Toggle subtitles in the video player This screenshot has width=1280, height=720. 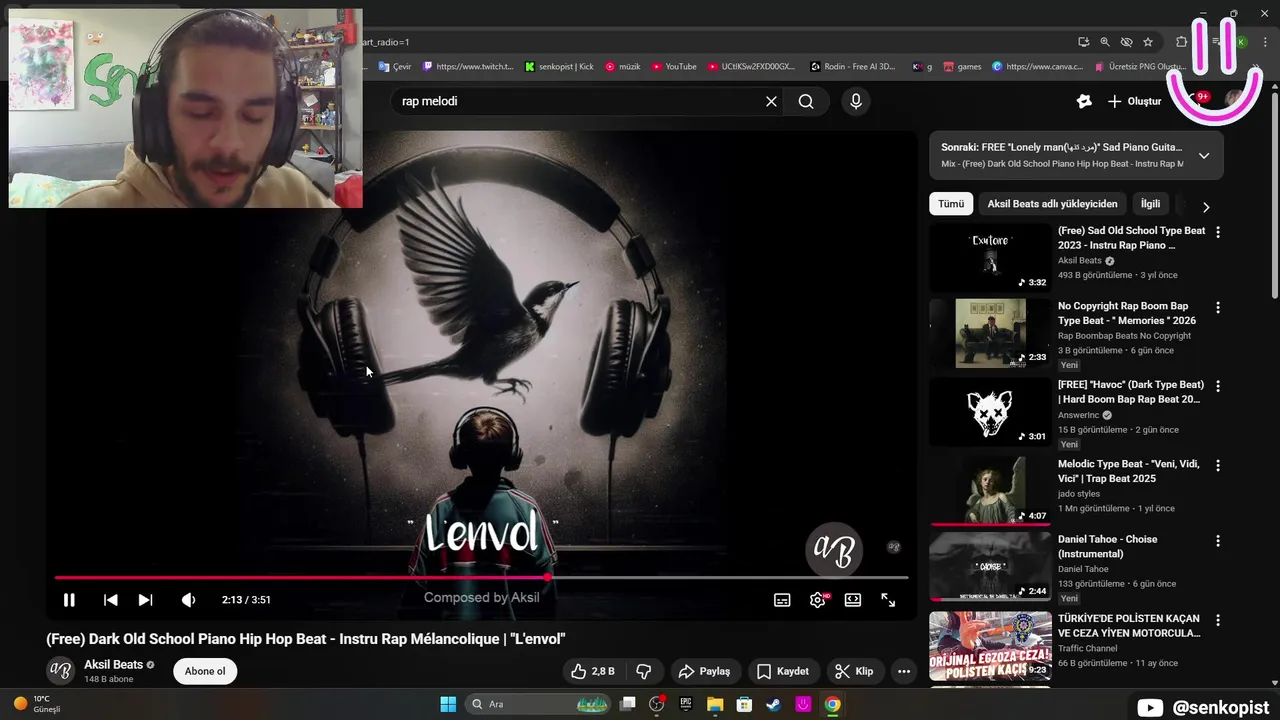pyautogui.click(x=782, y=600)
